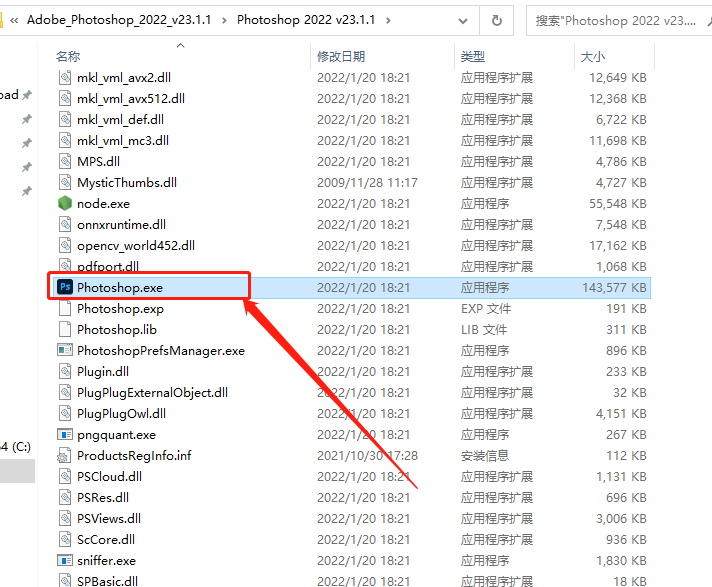Click the PlugPlugOwl.dll file icon
This screenshot has width=712, height=587.
pos(65,413)
